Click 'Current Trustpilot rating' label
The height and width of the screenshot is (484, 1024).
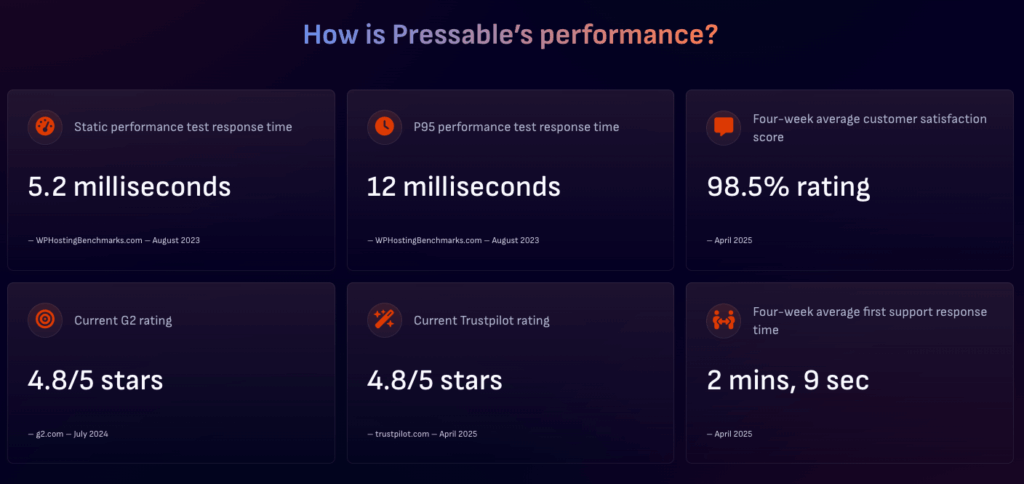point(481,321)
